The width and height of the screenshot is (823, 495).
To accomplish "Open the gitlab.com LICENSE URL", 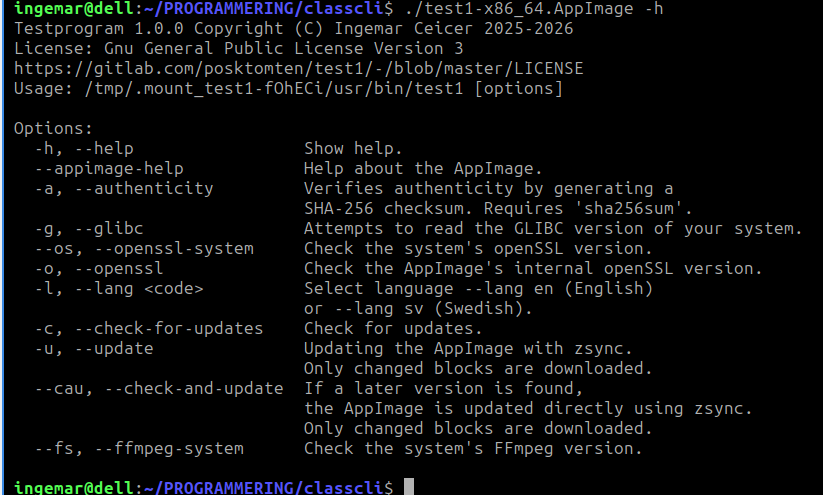I will point(299,68).
